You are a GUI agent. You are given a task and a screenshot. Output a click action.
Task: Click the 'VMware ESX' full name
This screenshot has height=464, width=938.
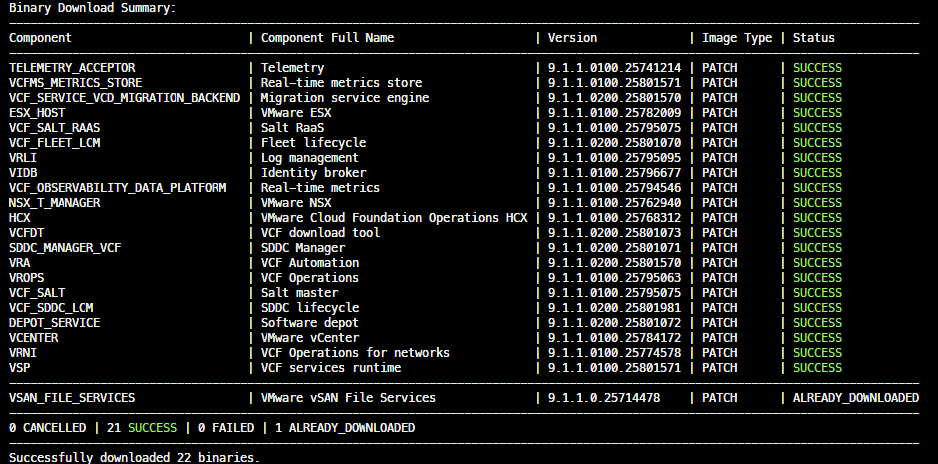coord(296,113)
